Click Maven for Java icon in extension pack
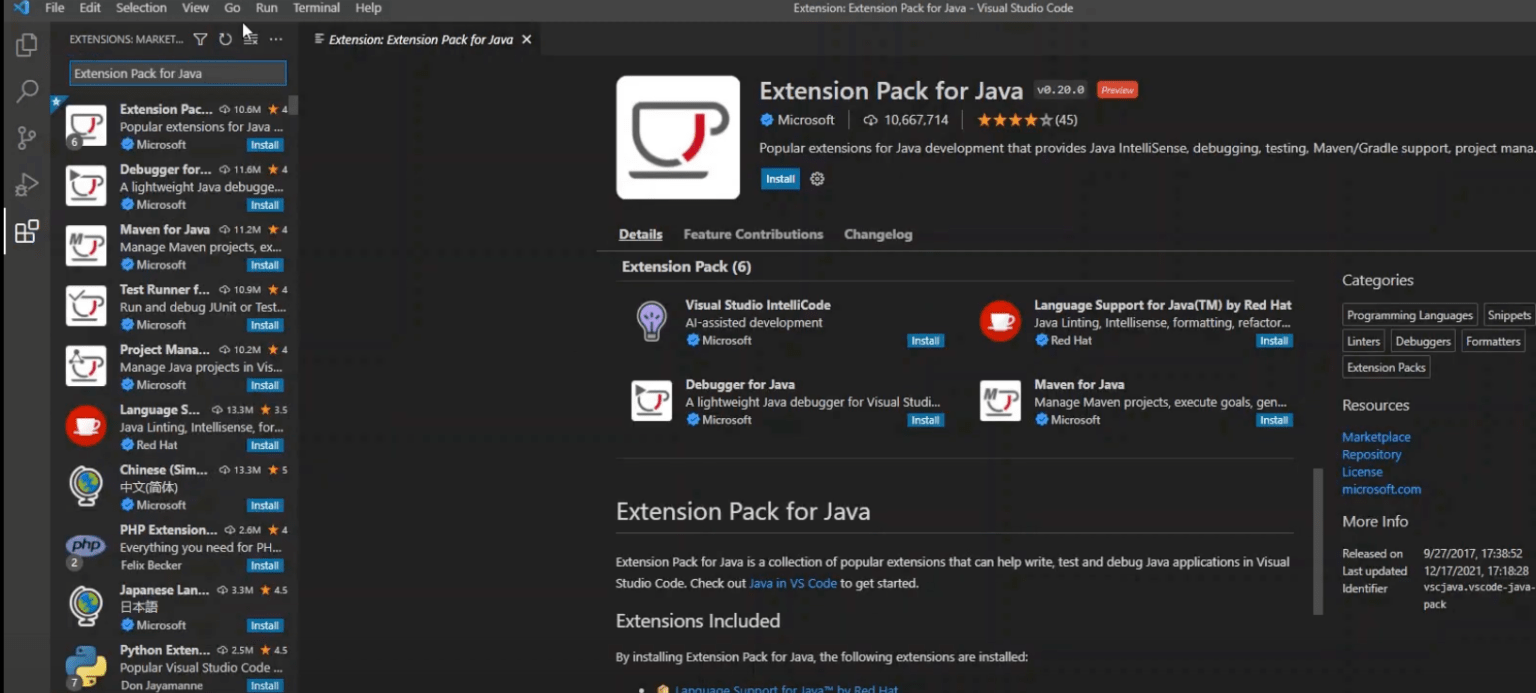Viewport: 1536px width, 693px height. (x=1000, y=401)
